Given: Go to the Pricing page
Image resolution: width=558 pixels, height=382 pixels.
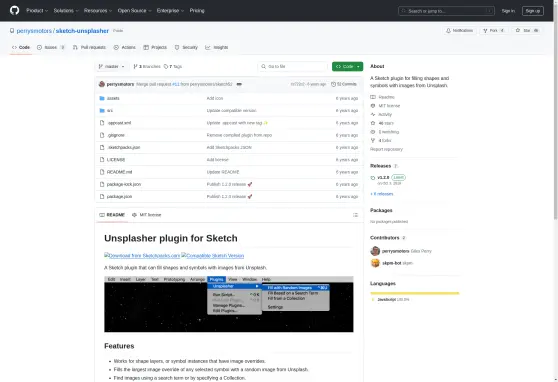Looking at the screenshot, I should (x=197, y=11).
